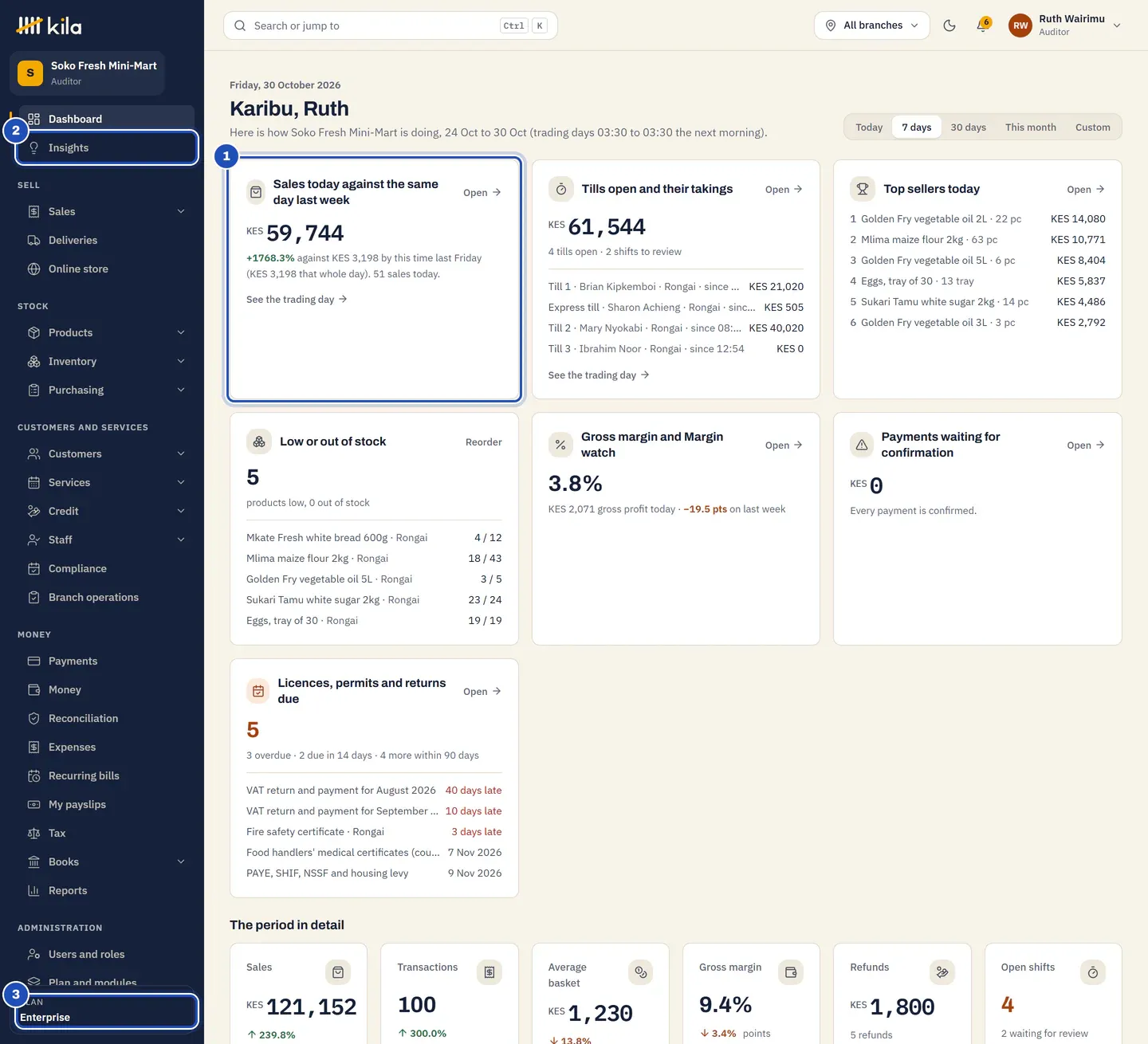Open Payments waiting for confirmation
The width and height of the screenshot is (1148, 1044).
pos(1086,445)
